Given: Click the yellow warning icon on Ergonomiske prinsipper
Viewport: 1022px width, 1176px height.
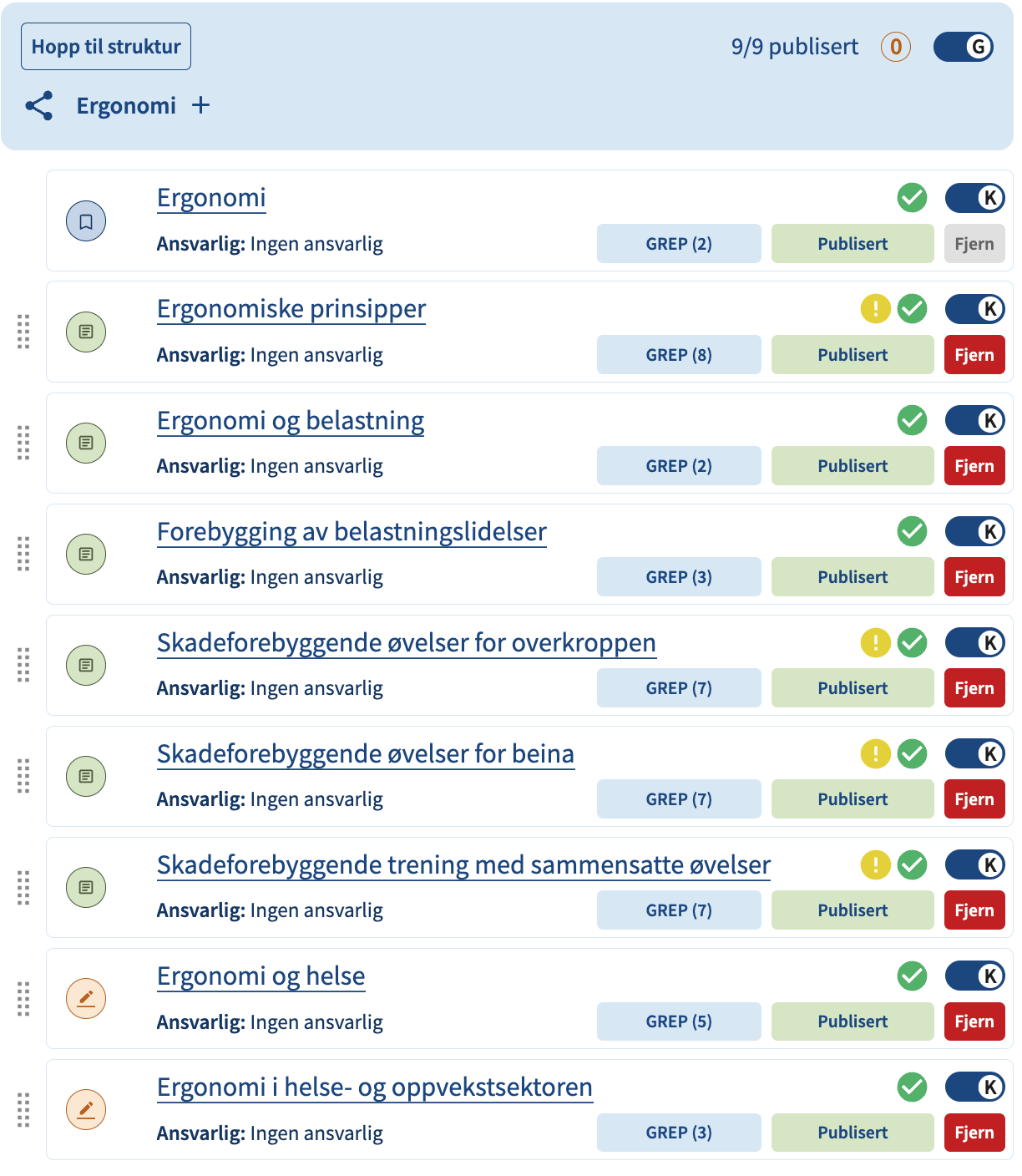Looking at the screenshot, I should tap(875, 309).
